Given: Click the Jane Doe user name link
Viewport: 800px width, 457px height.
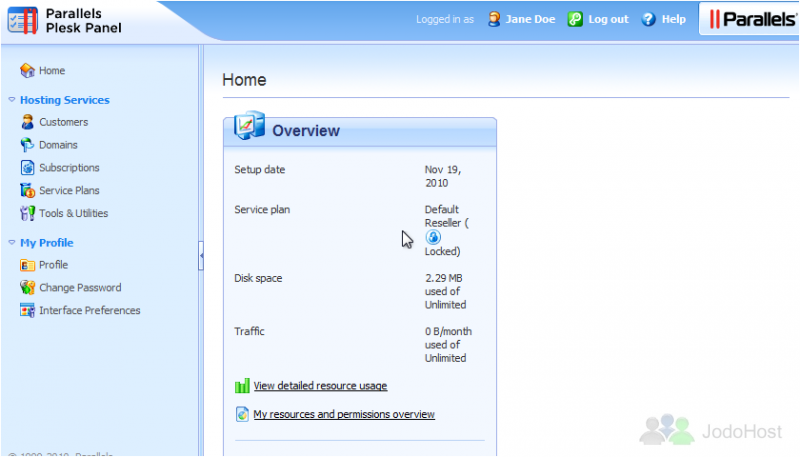Looking at the screenshot, I should click(530, 19).
